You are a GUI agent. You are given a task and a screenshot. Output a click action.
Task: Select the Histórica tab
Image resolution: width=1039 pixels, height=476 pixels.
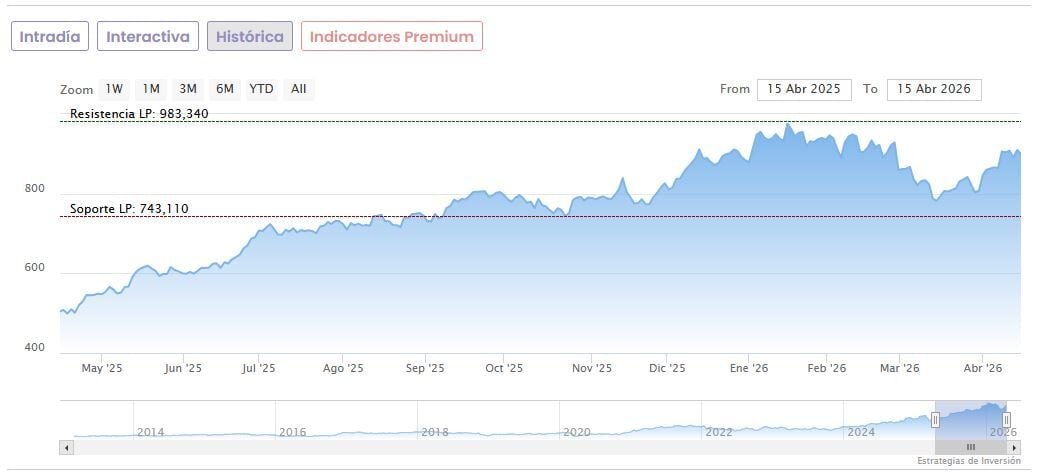pyautogui.click(x=250, y=36)
